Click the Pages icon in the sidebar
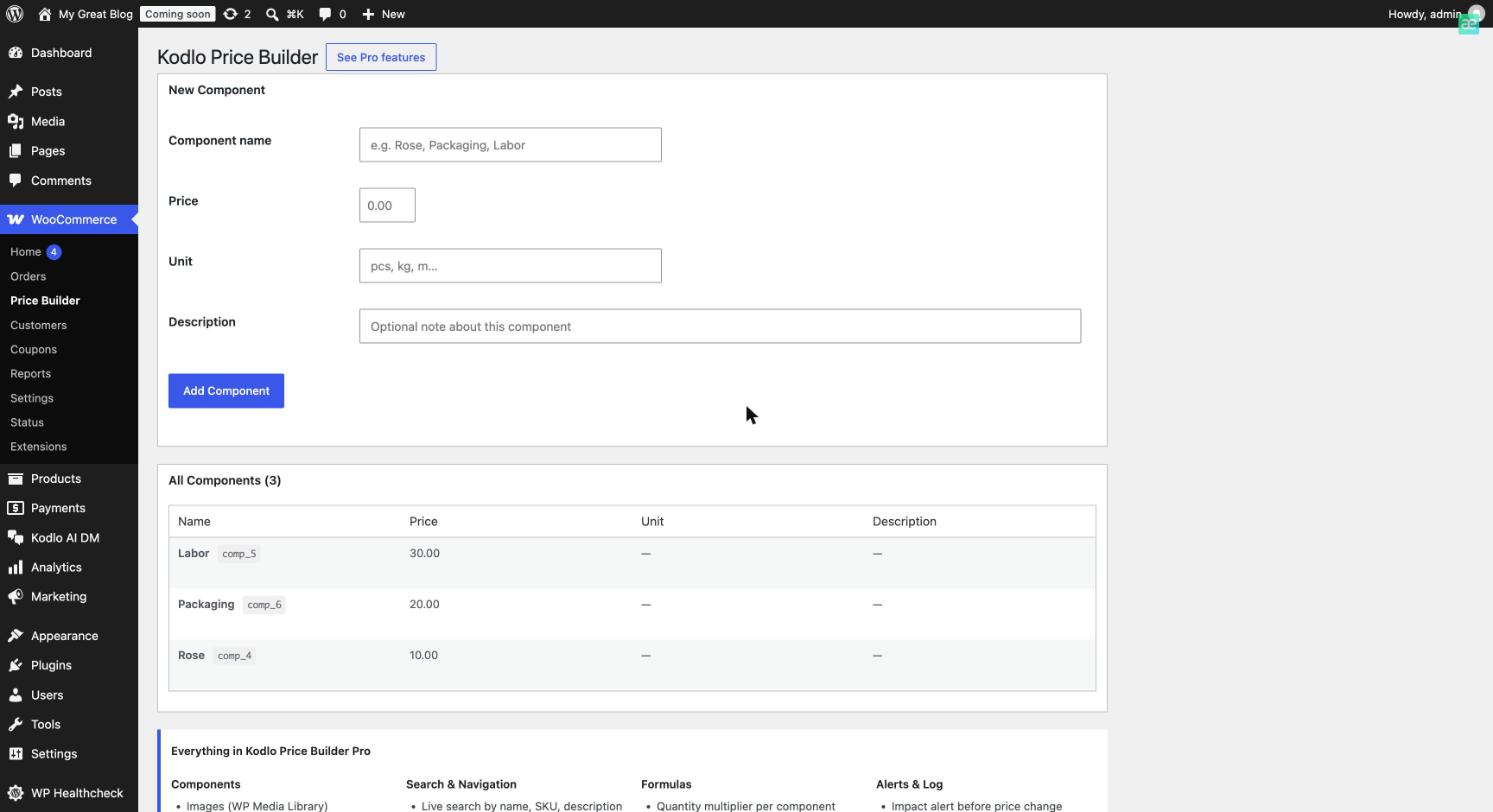This screenshot has height=812, width=1493. 16,151
